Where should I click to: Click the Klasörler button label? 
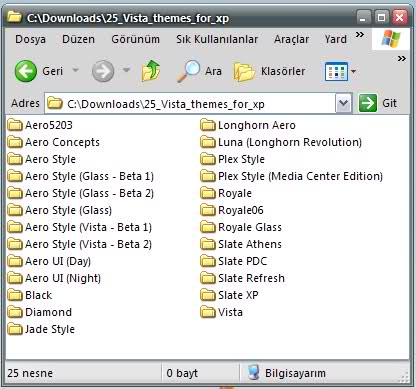(283, 71)
